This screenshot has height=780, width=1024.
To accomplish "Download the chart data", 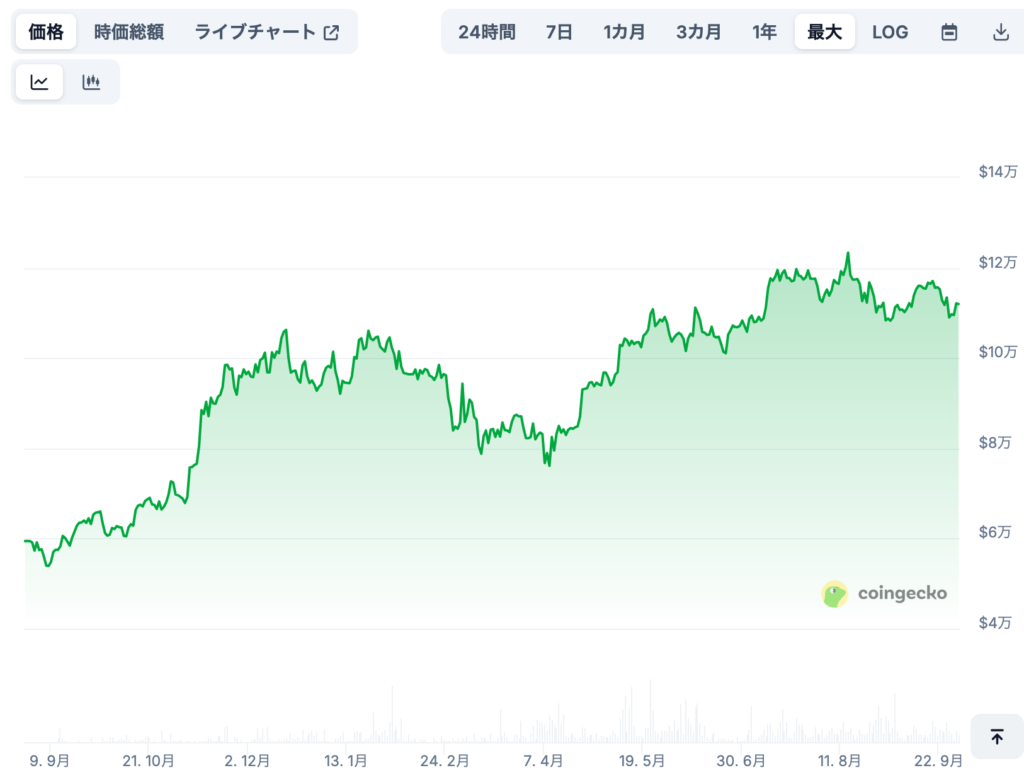I will [1000, 32].
